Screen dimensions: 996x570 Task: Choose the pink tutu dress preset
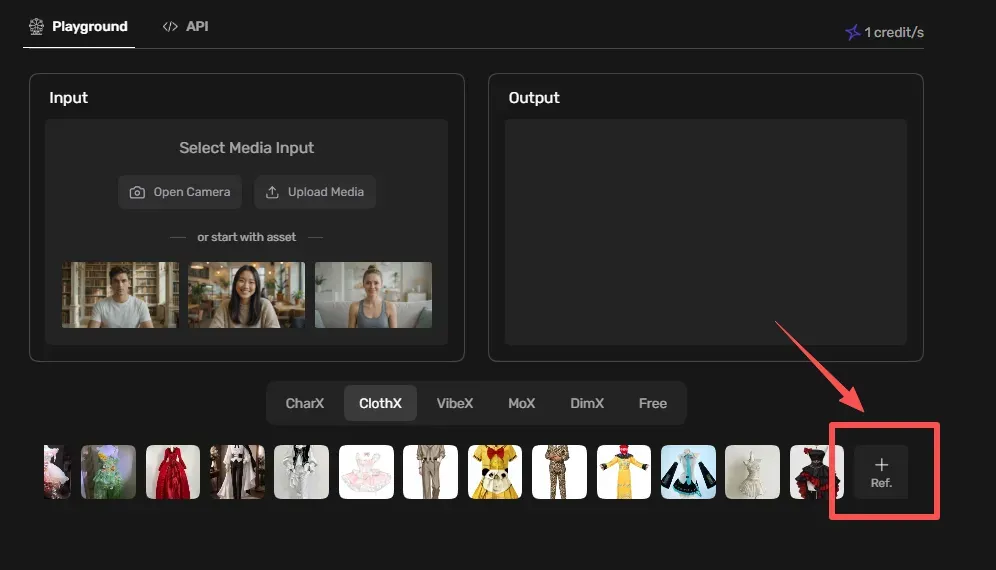[367, 472]
